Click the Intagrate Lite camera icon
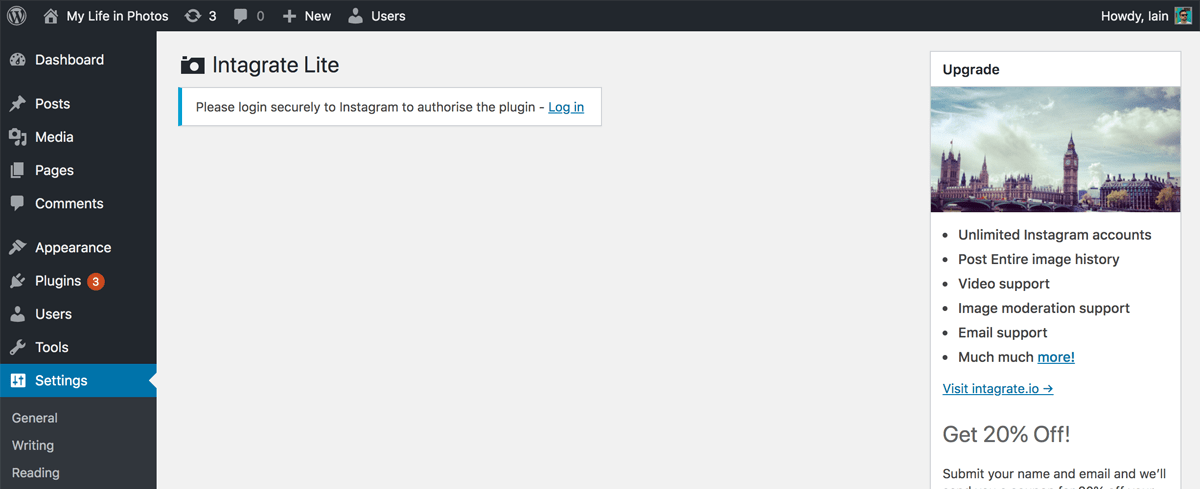This screenshot has width=1200, height=489. pos(192,66)
